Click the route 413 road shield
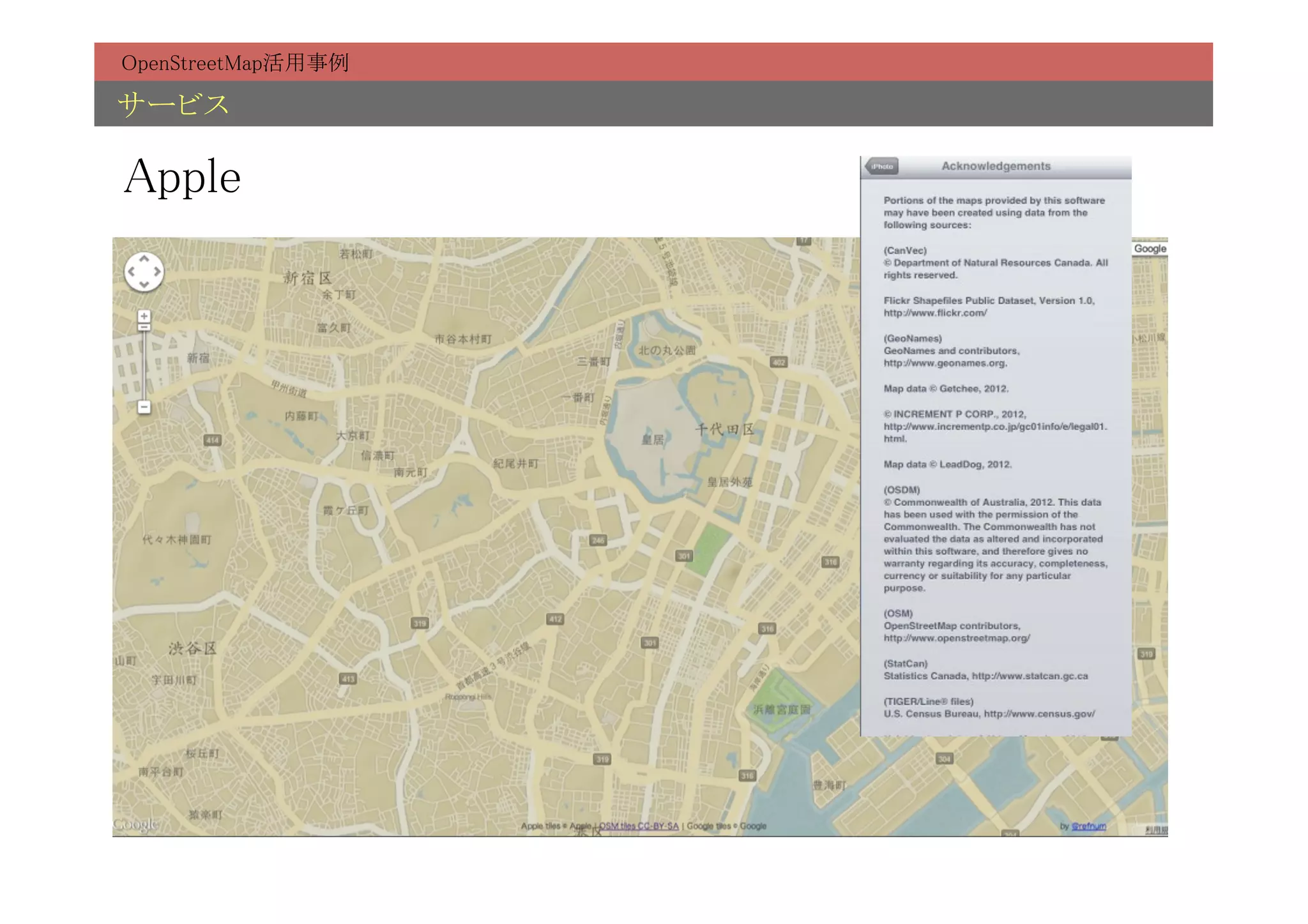1308x924 pixels. [x=348, y=678]
